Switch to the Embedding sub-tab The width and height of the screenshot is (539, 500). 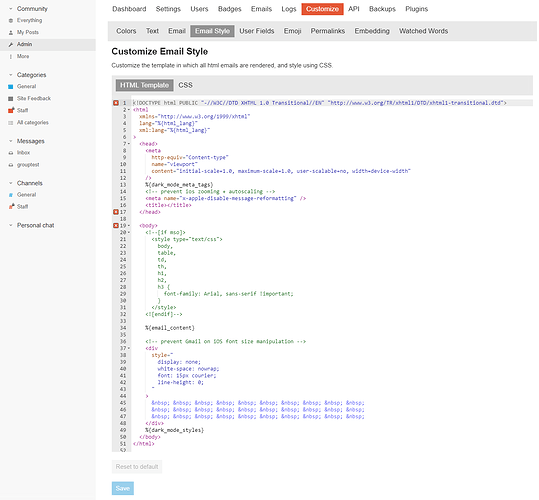(x=372, y=31)
